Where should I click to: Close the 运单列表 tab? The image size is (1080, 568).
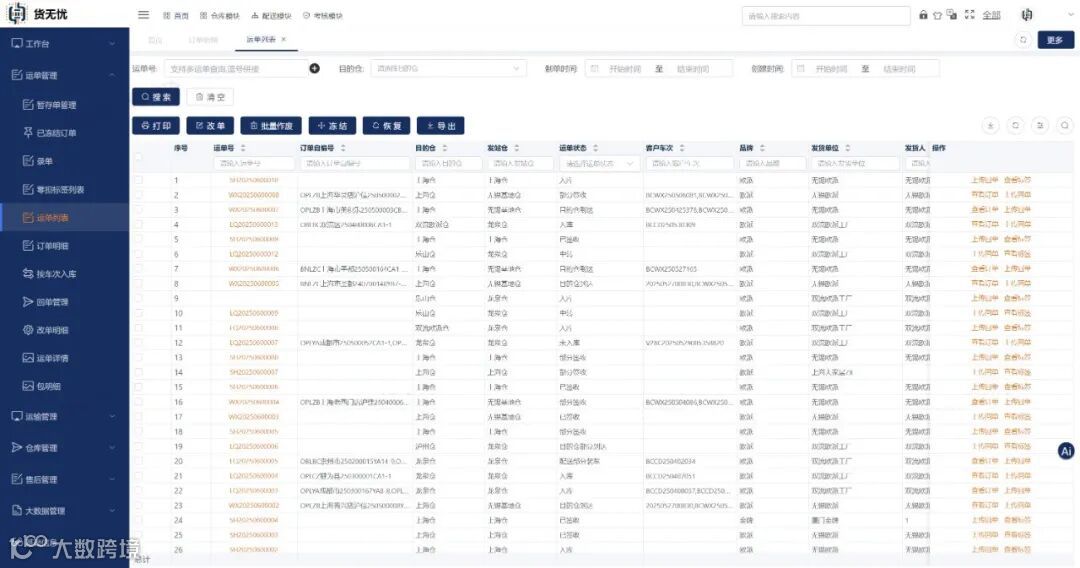click(284, 39)
